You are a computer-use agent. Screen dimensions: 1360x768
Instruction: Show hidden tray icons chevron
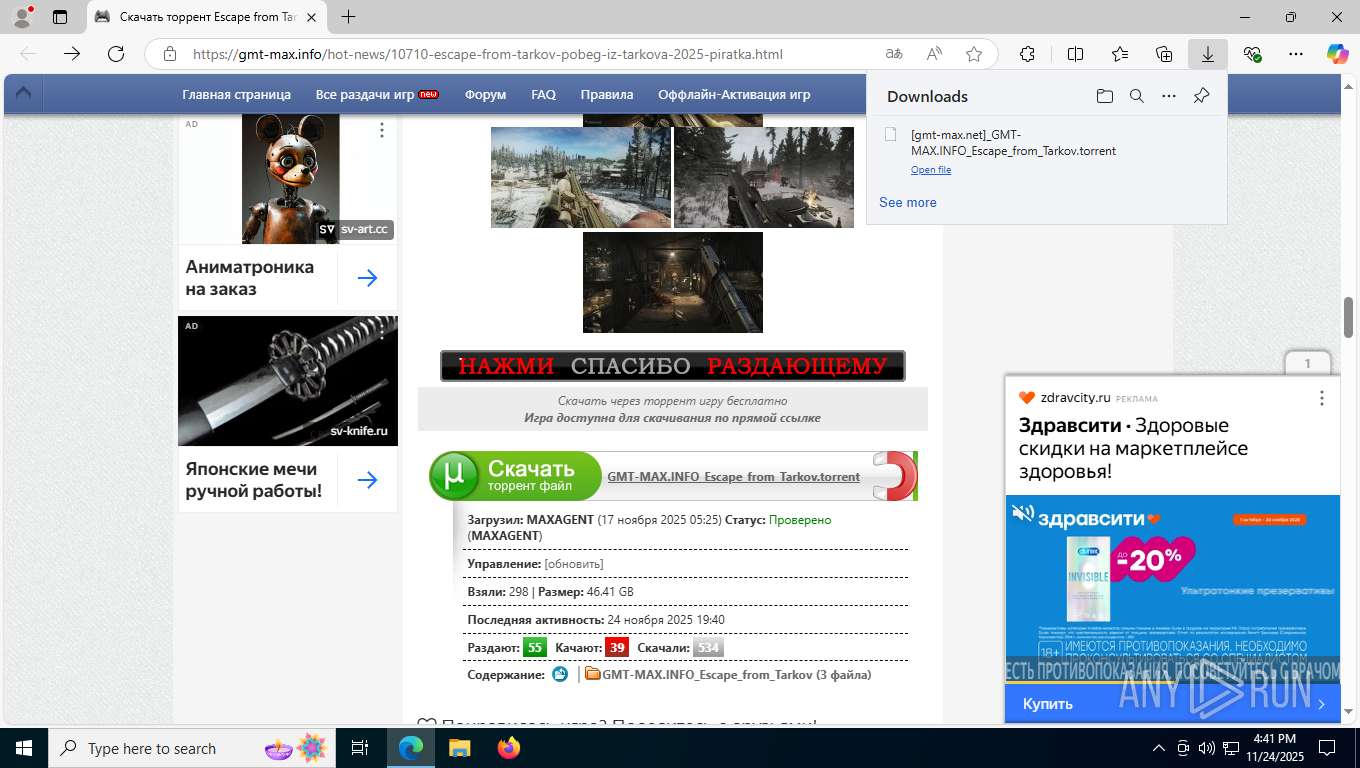pos(1159,748)
